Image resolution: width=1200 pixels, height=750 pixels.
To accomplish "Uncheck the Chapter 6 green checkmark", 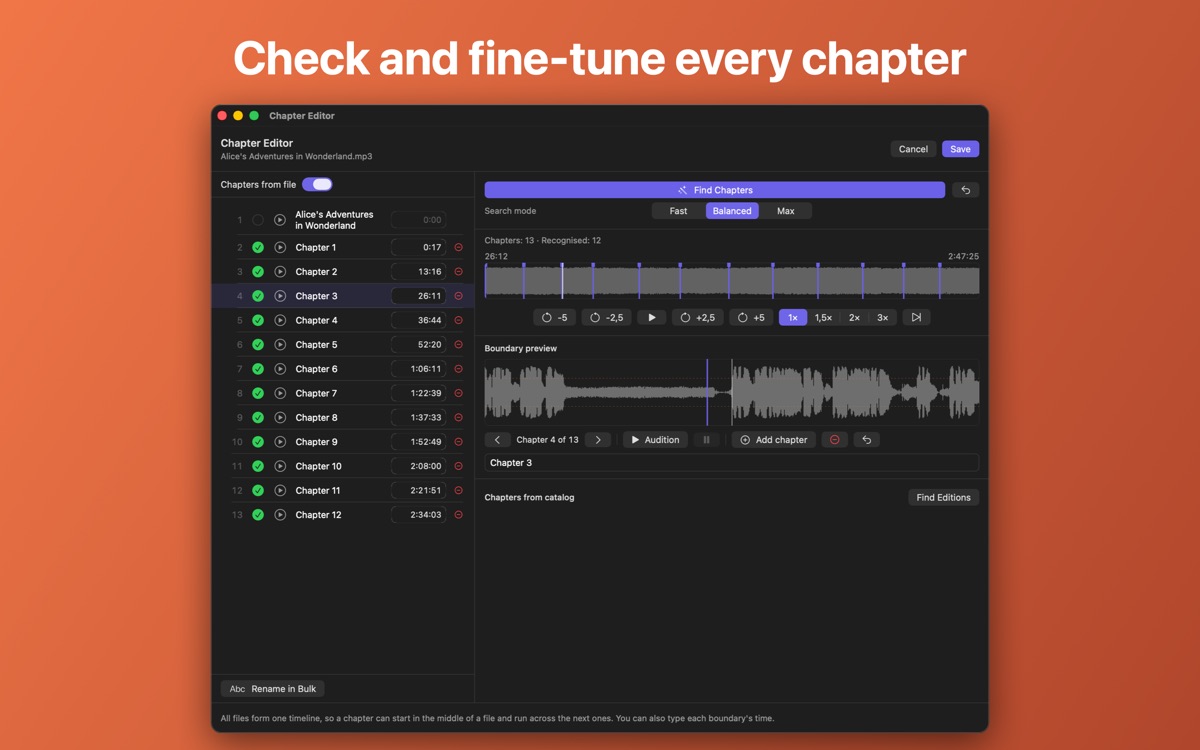I will coord(258,369).
